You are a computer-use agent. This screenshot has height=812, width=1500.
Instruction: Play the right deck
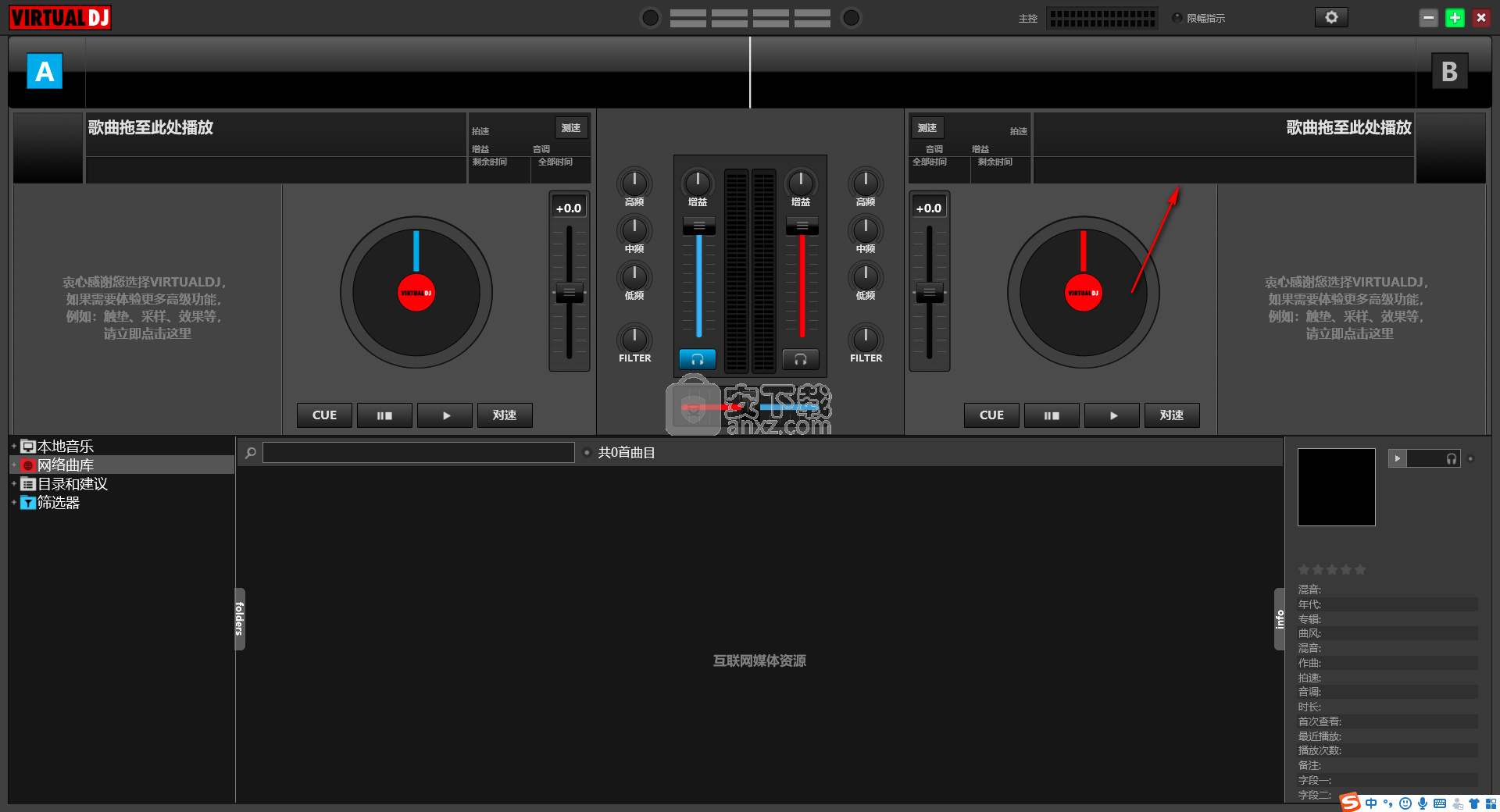[x=1112, y=415]
